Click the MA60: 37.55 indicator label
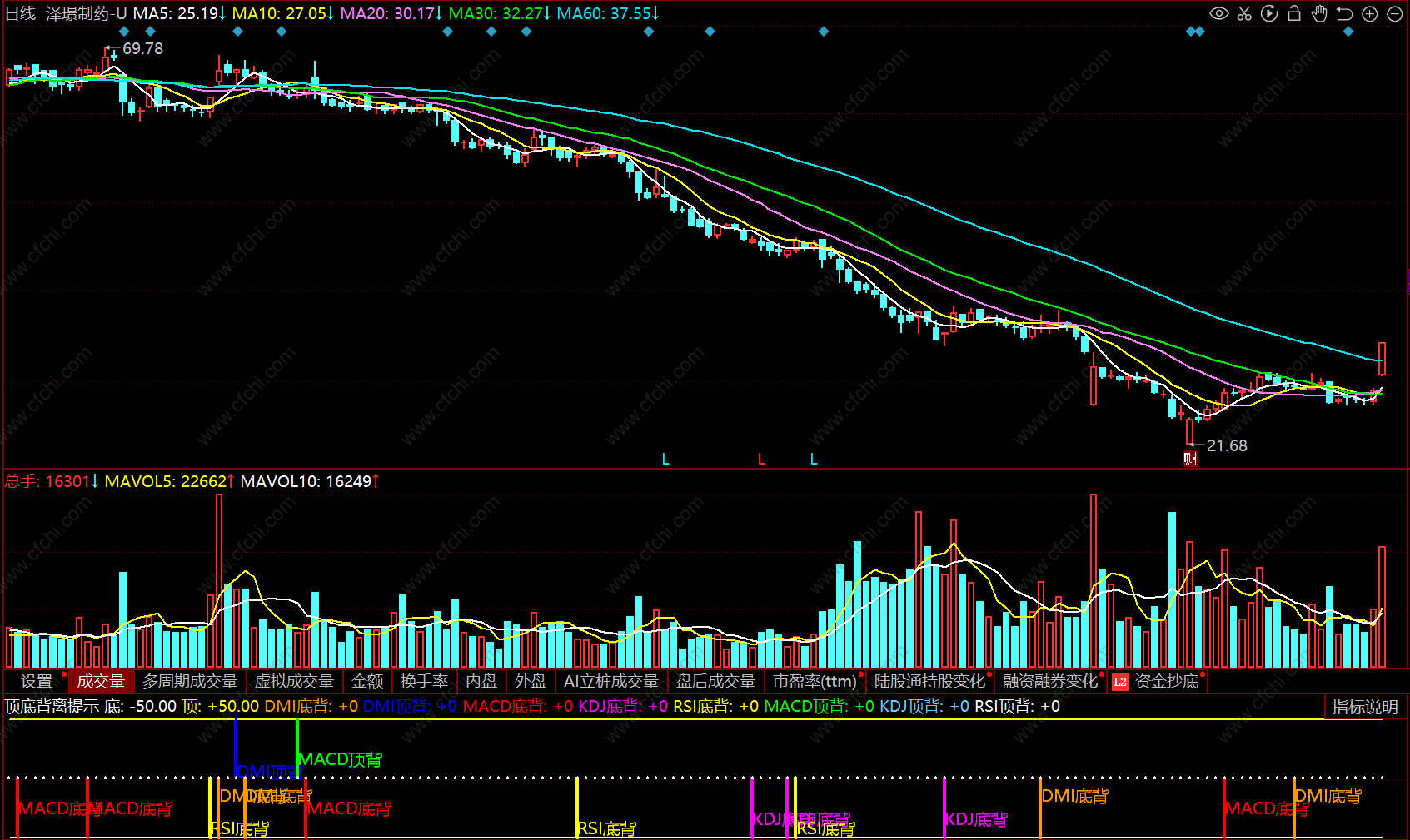 (608, 13)
